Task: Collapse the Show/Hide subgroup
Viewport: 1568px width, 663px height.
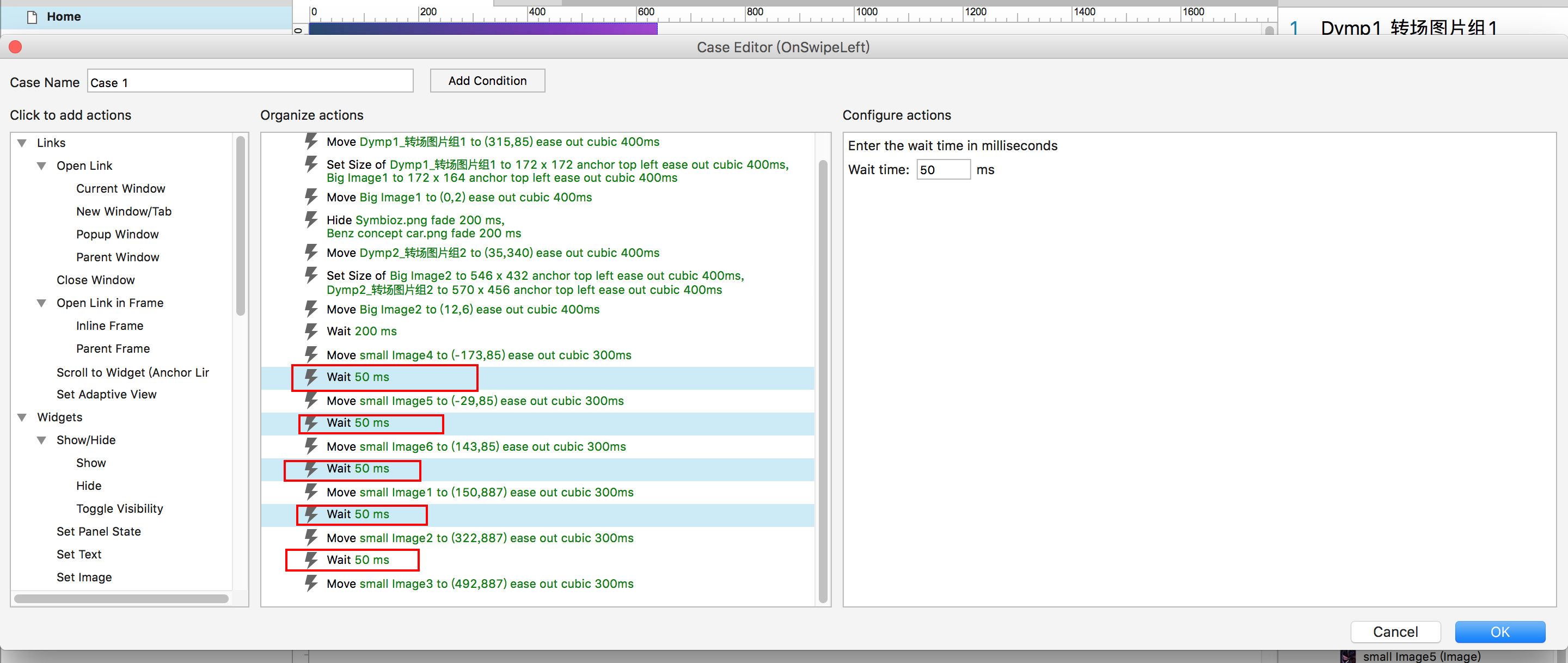Action: pyautogui.click(x=41, y=440)
